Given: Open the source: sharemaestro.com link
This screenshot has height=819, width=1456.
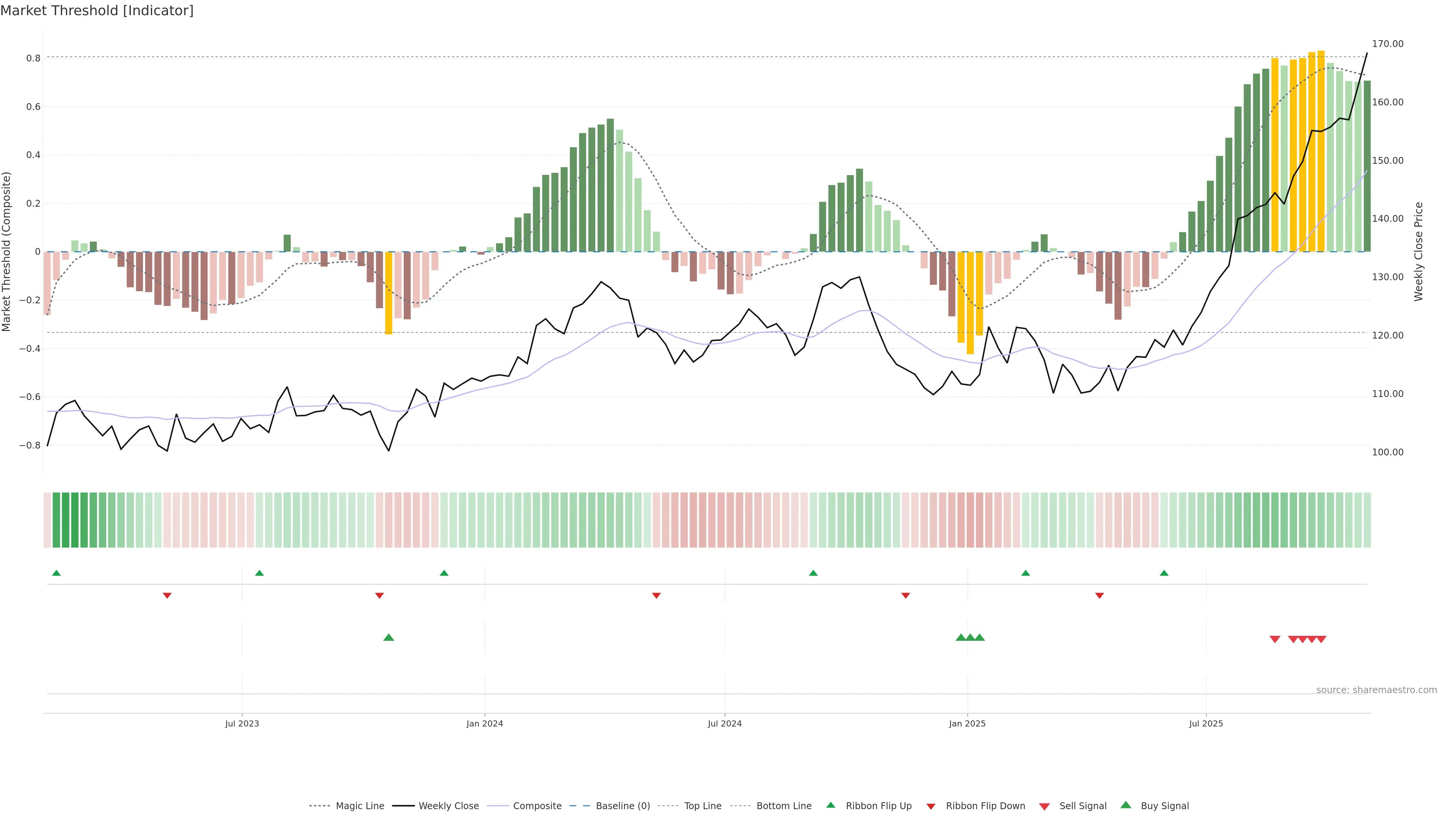Looking at the screenshot, I should coord(1376,690).
